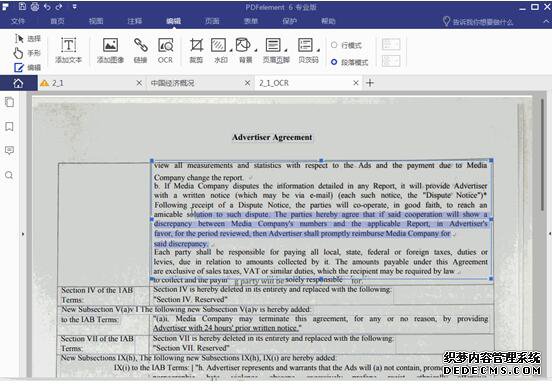Switch to the 视图 ribbon tab

[96, 21]
